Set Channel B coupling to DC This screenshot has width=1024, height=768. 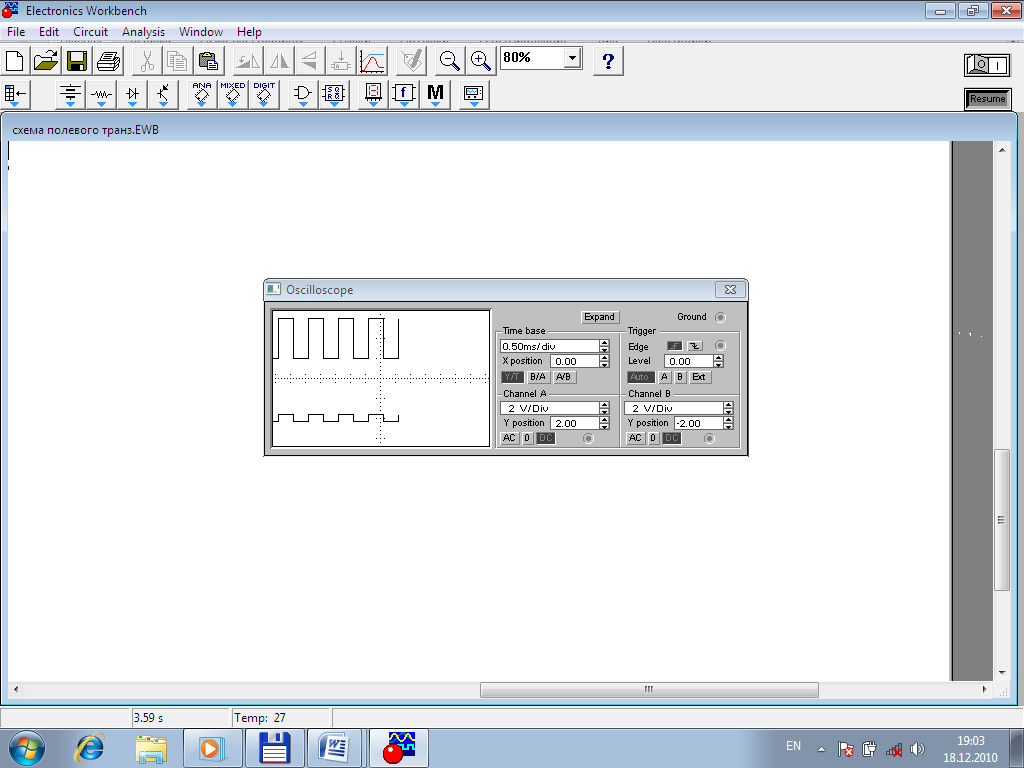pyautogui.click(x=671, y=438)
